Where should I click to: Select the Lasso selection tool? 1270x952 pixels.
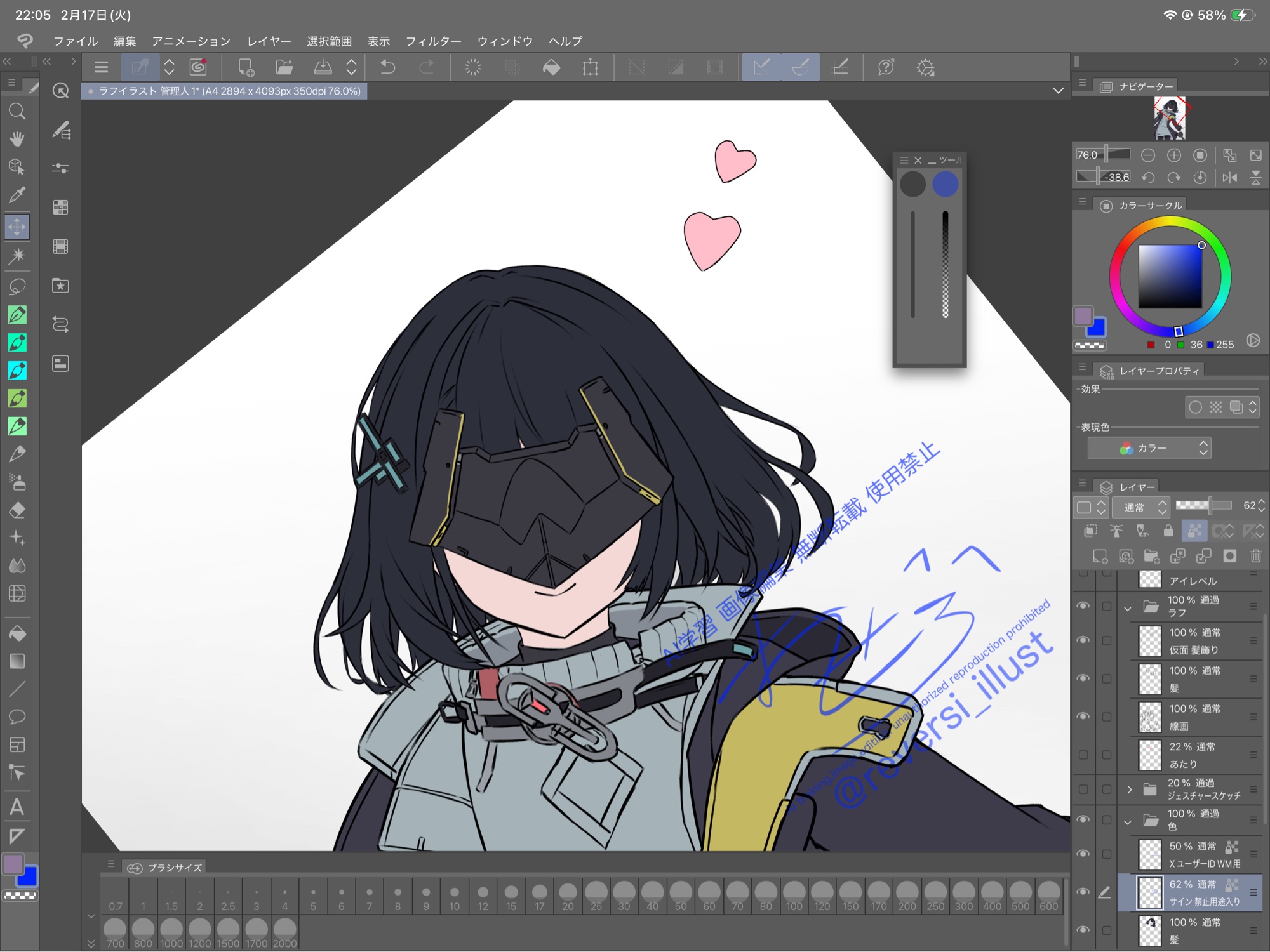tap(17, 286)
